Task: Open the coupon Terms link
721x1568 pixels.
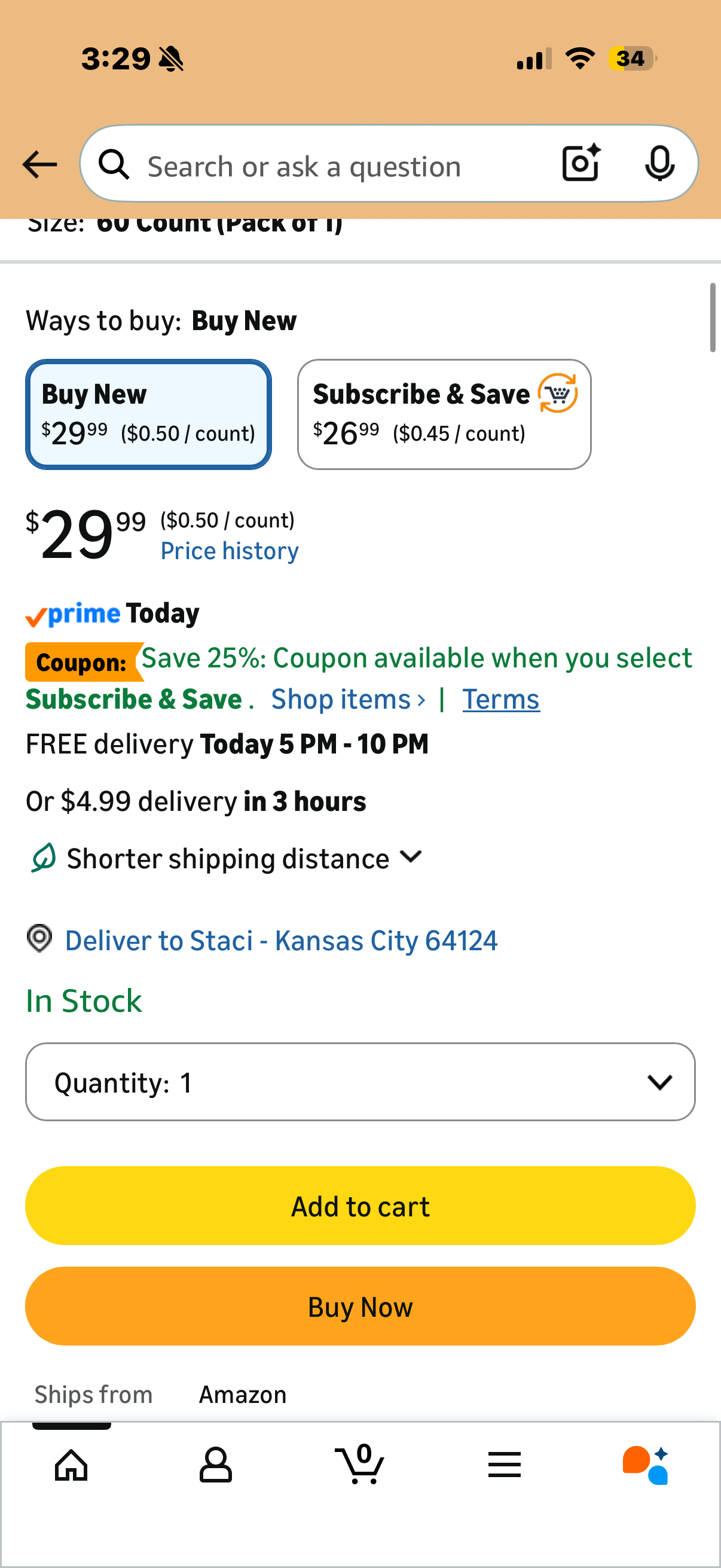Action: (500, 698)
